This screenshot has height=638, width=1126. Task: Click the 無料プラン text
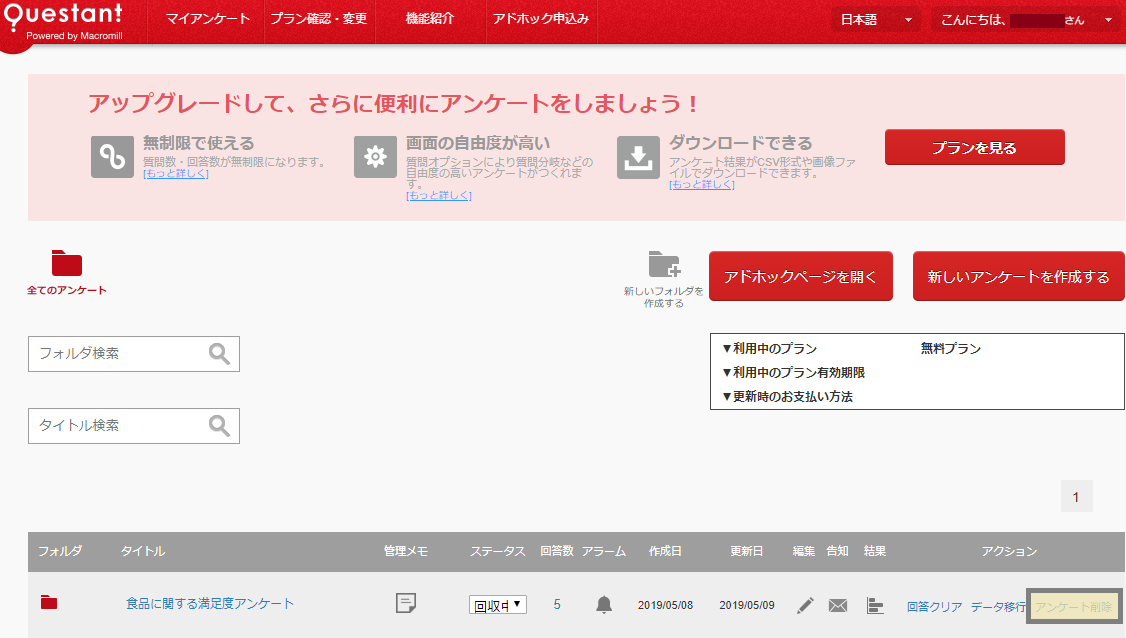pyautogui.click(x=951, y=348)
